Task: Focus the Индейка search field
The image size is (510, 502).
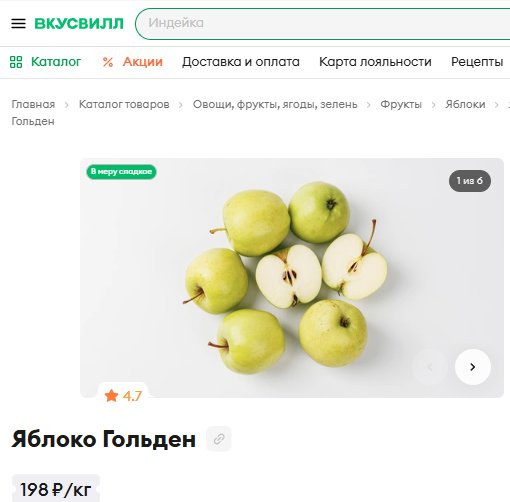Action: pos(323,23)
